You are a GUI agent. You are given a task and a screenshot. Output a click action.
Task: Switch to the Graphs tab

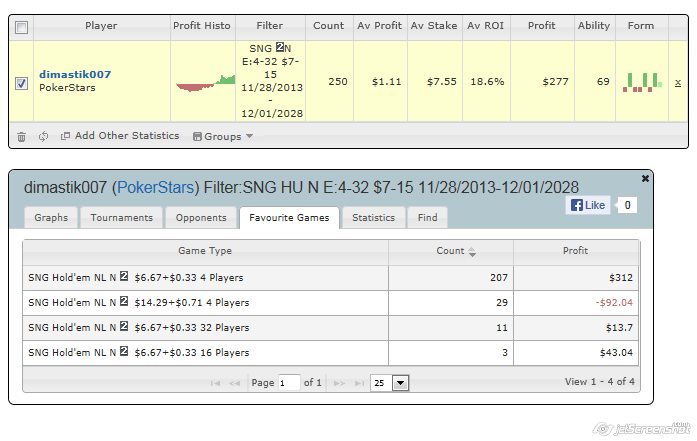(51, 218)
